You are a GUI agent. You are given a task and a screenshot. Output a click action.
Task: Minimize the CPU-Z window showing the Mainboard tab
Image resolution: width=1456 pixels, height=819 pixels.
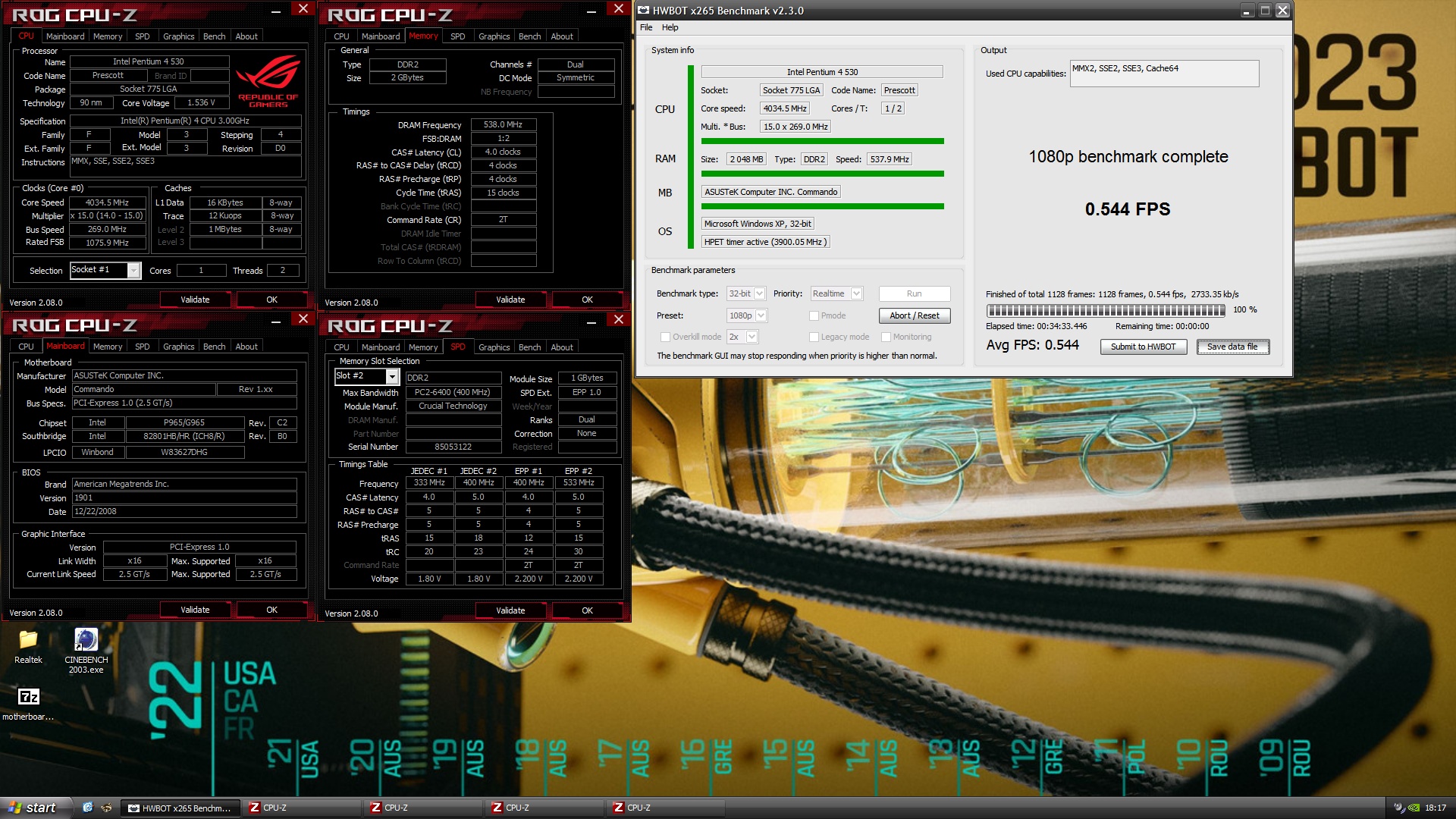point(276,320)
